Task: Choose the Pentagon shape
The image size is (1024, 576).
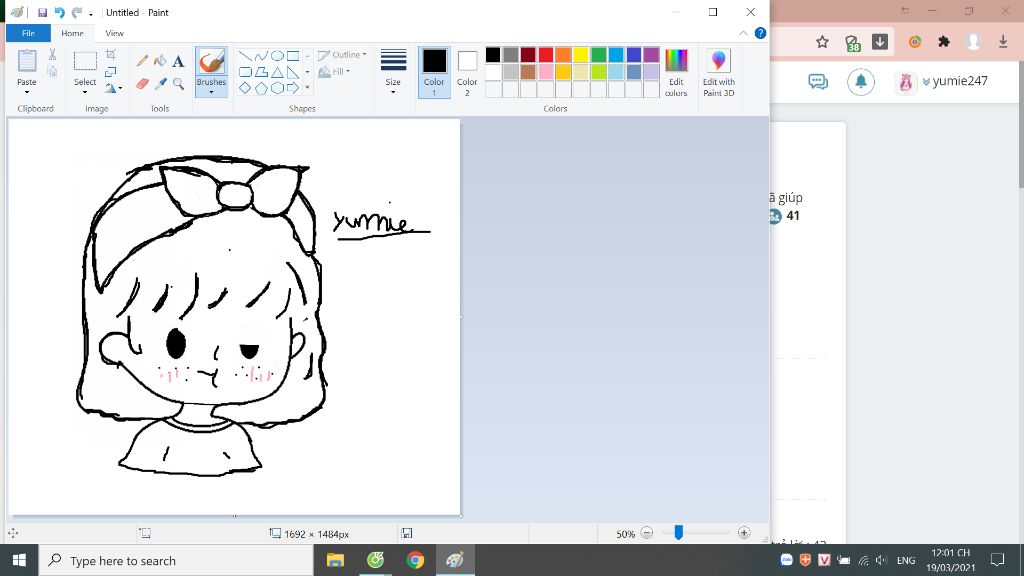Action: tap(261, 88)
